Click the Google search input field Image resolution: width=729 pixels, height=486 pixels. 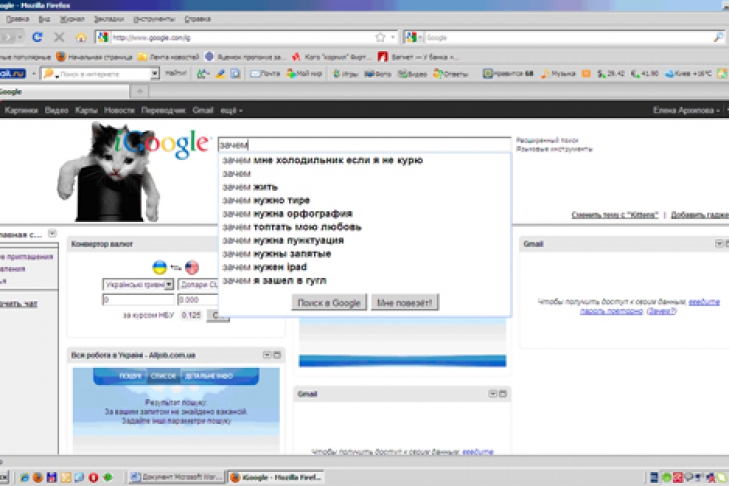point(365,145)
